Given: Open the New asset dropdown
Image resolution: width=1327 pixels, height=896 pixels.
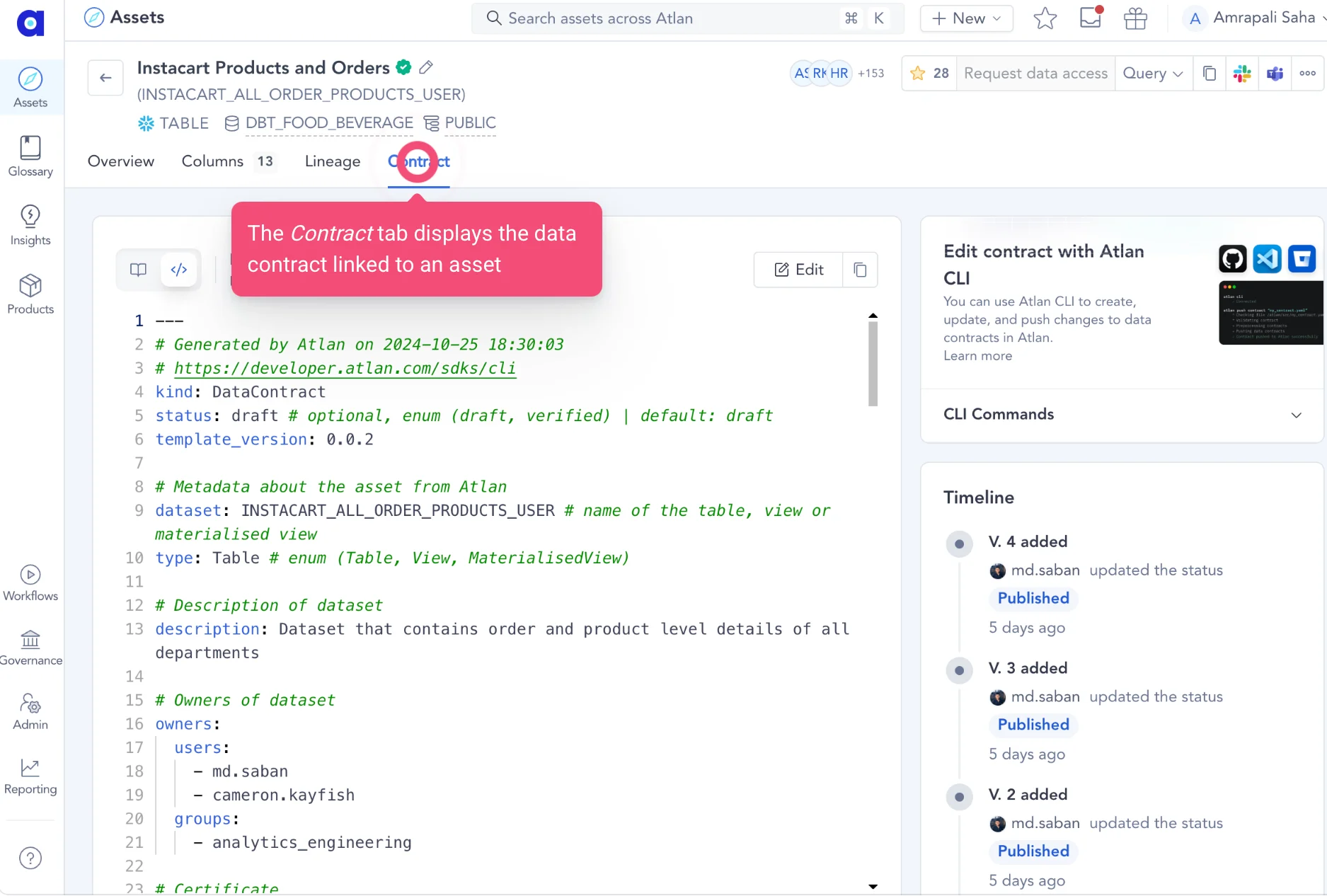Looking at the screenshot, I should point(966,18).
